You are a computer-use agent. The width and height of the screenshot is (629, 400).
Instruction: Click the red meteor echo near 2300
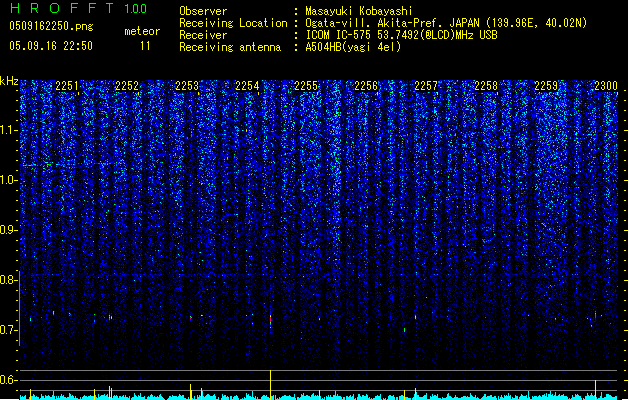coord(595,316)
